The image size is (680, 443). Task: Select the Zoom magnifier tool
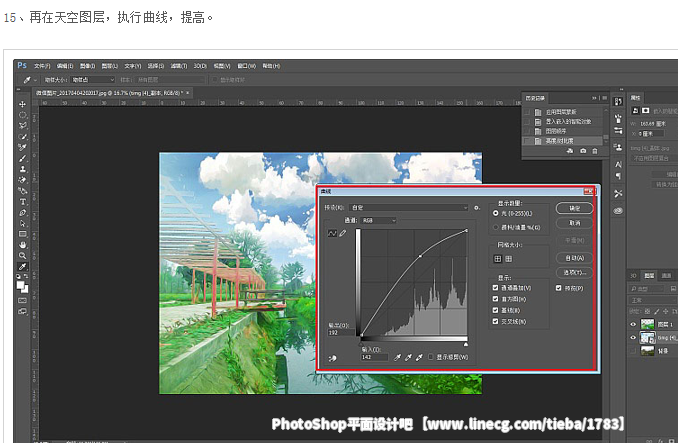[x=23, y=256]
